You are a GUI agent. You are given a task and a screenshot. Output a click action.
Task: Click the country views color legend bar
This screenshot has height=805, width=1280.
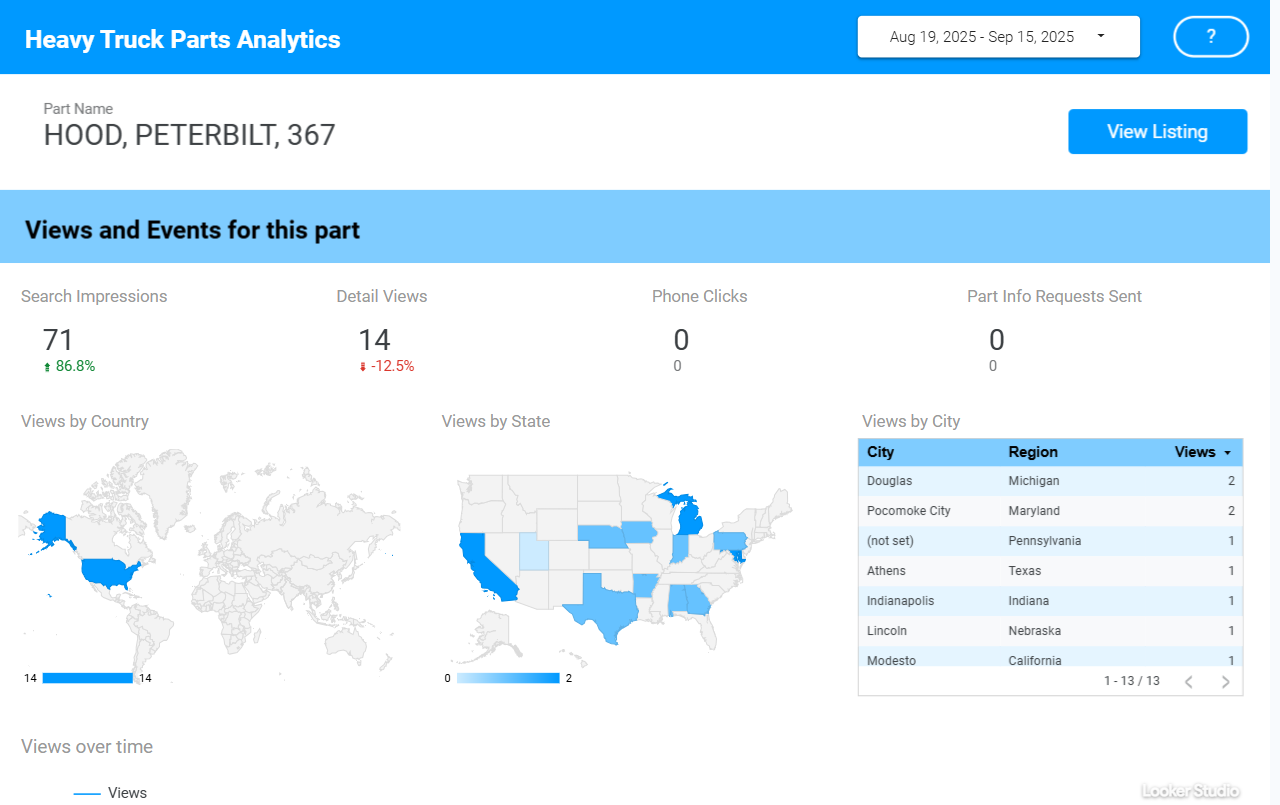tap(87, 678)
